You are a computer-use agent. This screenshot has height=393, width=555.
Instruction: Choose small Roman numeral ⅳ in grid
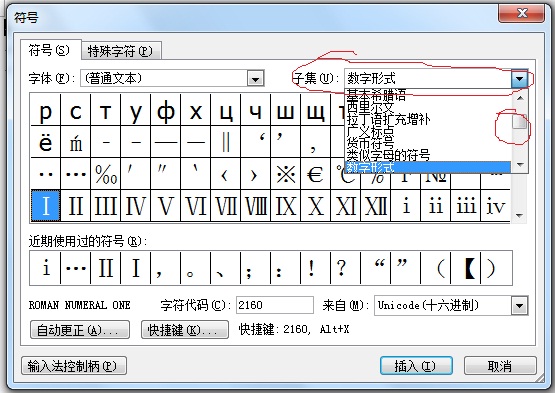click(x=495, y=206)
